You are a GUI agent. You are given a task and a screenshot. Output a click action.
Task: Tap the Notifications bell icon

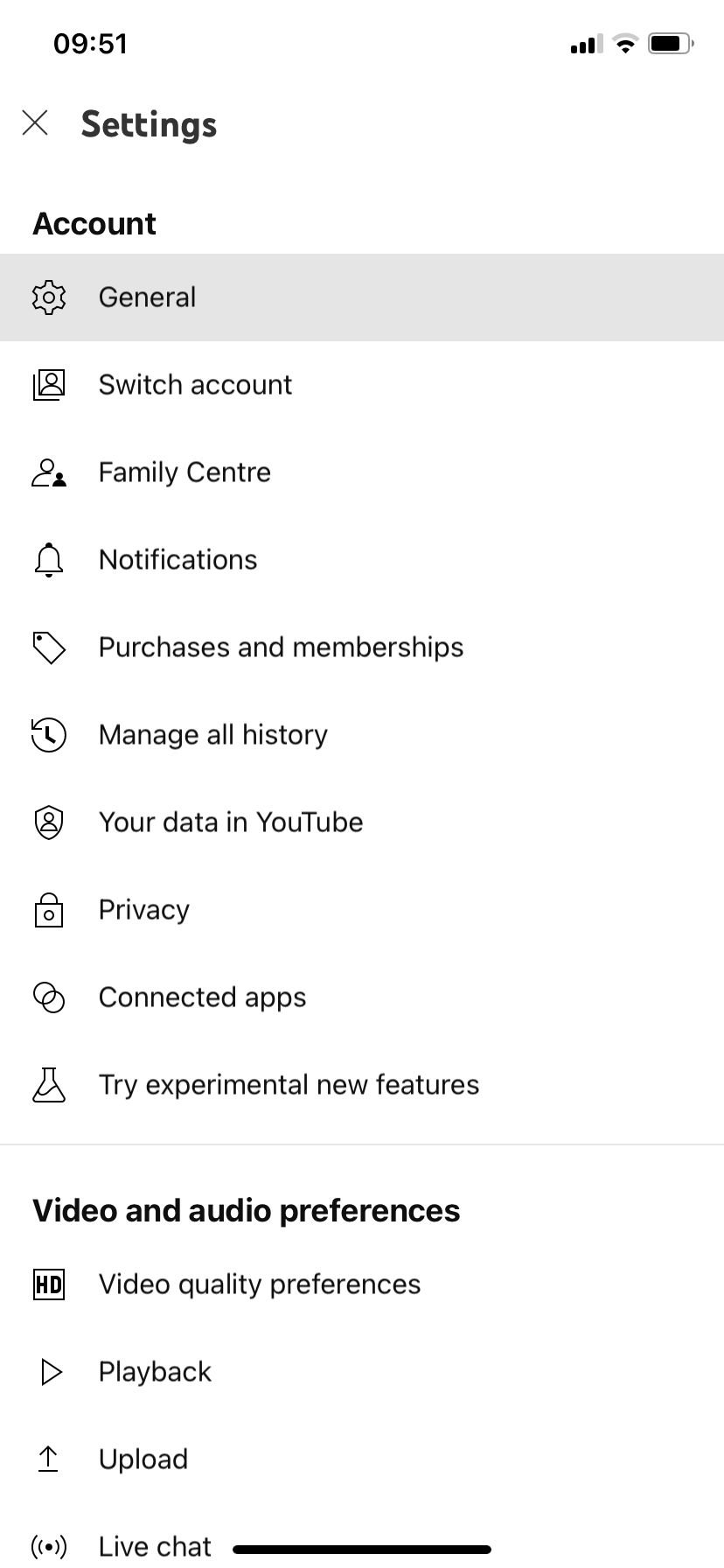click(x=49, y=560)
